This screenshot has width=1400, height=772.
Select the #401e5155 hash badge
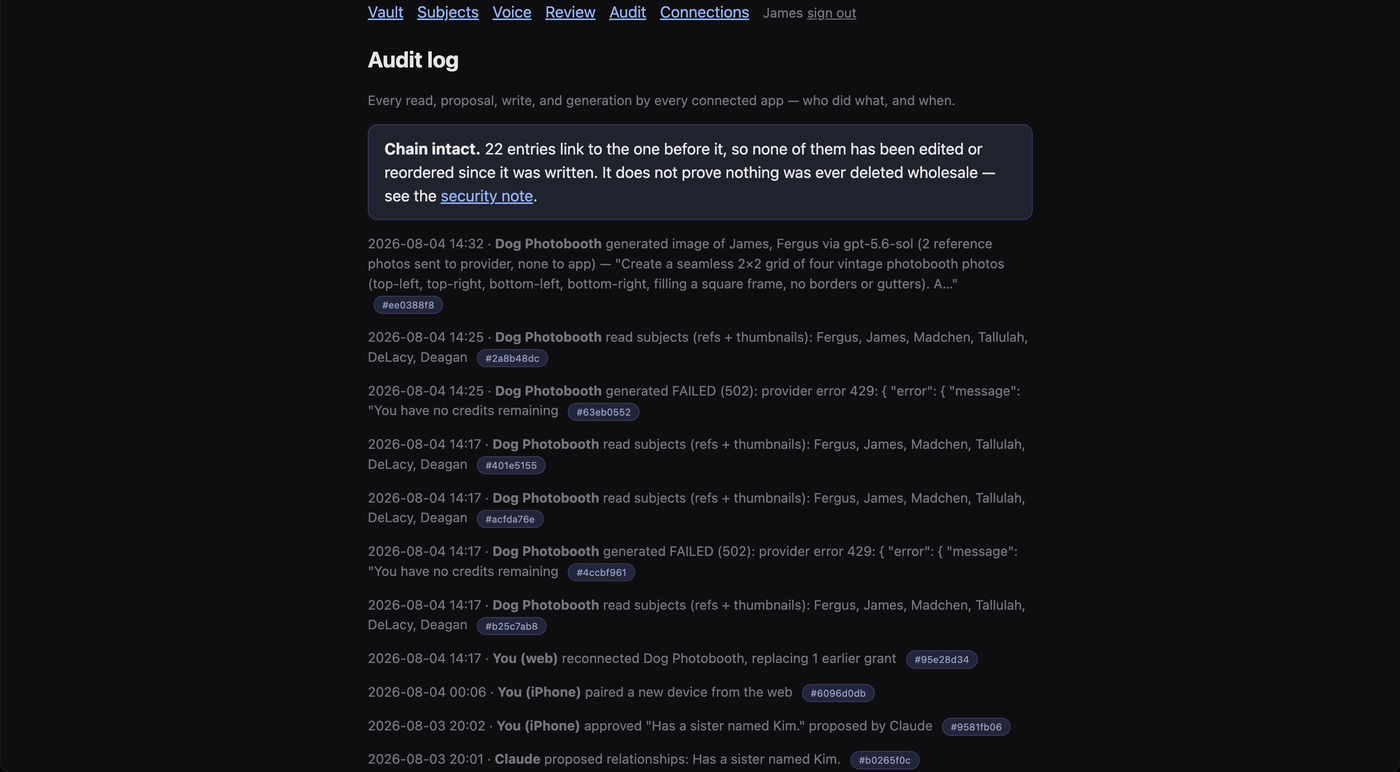(511, 465)
